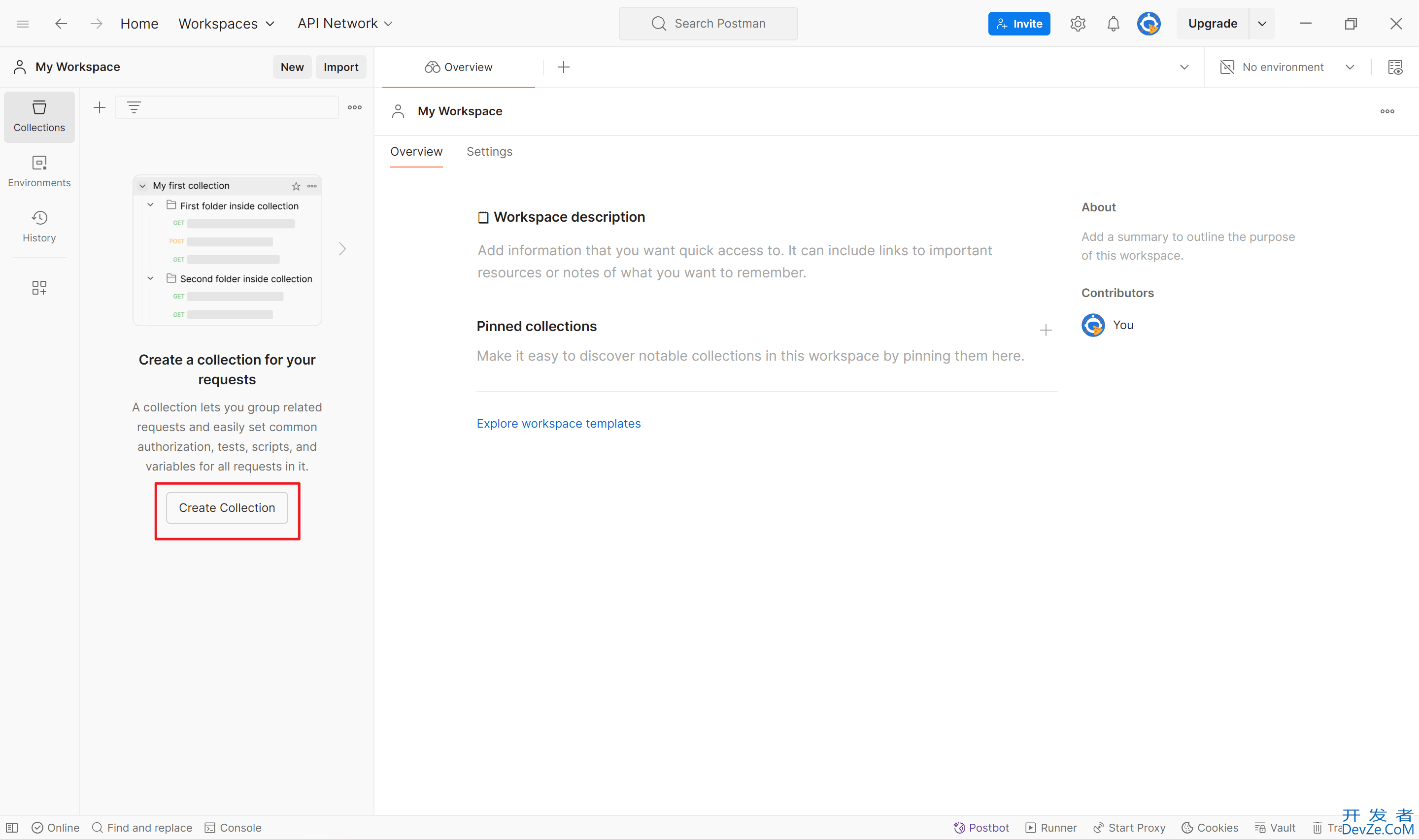This screenshot has width=1419, height=840.
Task: Click the Upgrade button
Action: (x=1213, y=24)
